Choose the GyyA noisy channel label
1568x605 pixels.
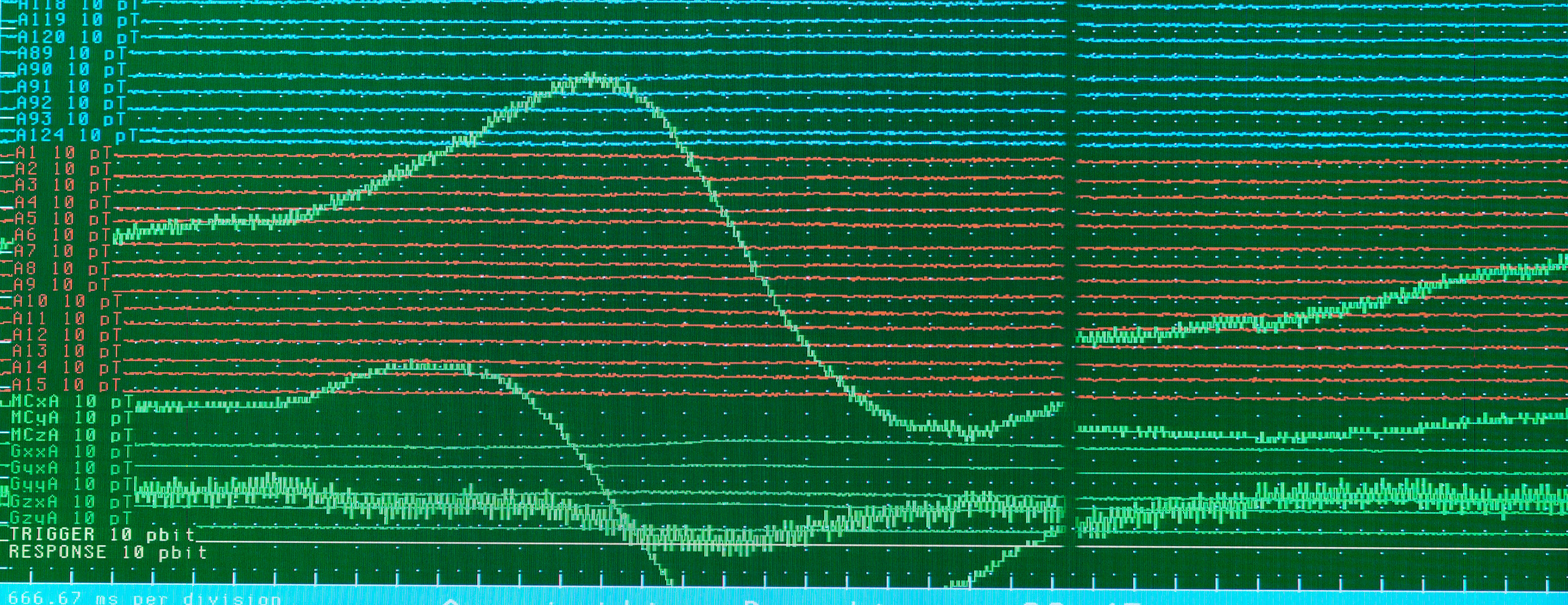72,485
